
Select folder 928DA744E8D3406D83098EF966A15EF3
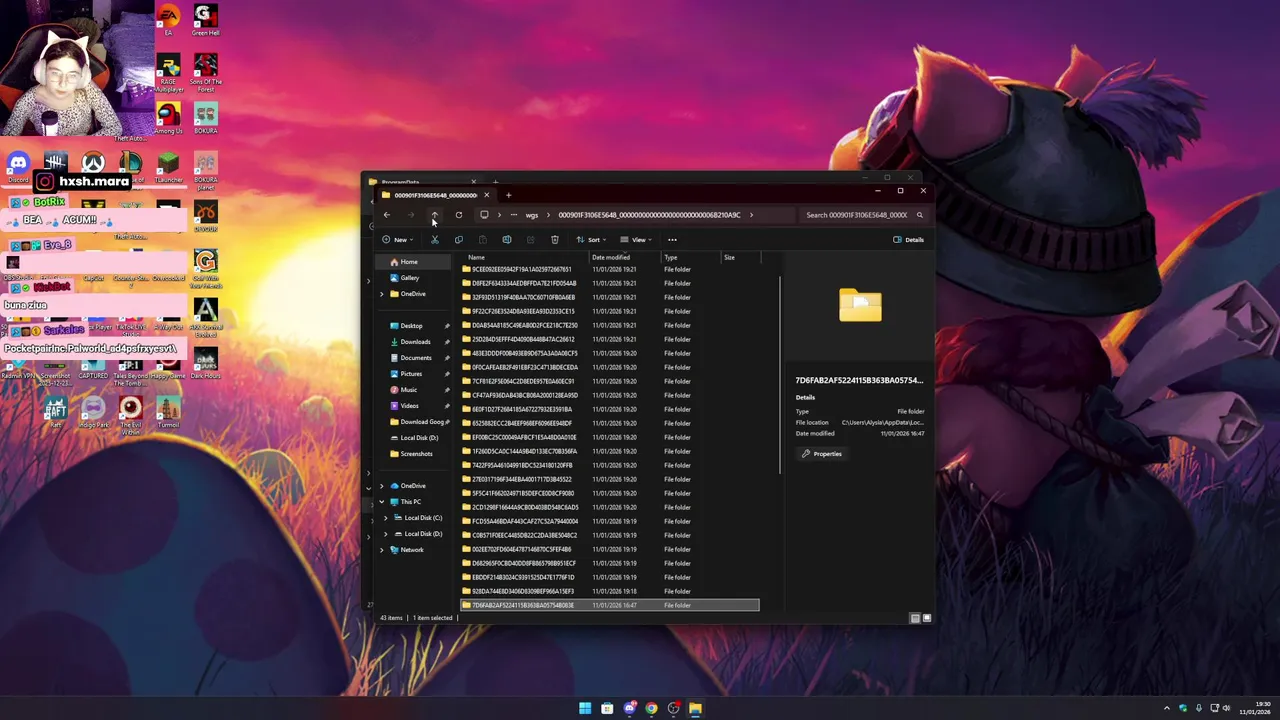610,591
